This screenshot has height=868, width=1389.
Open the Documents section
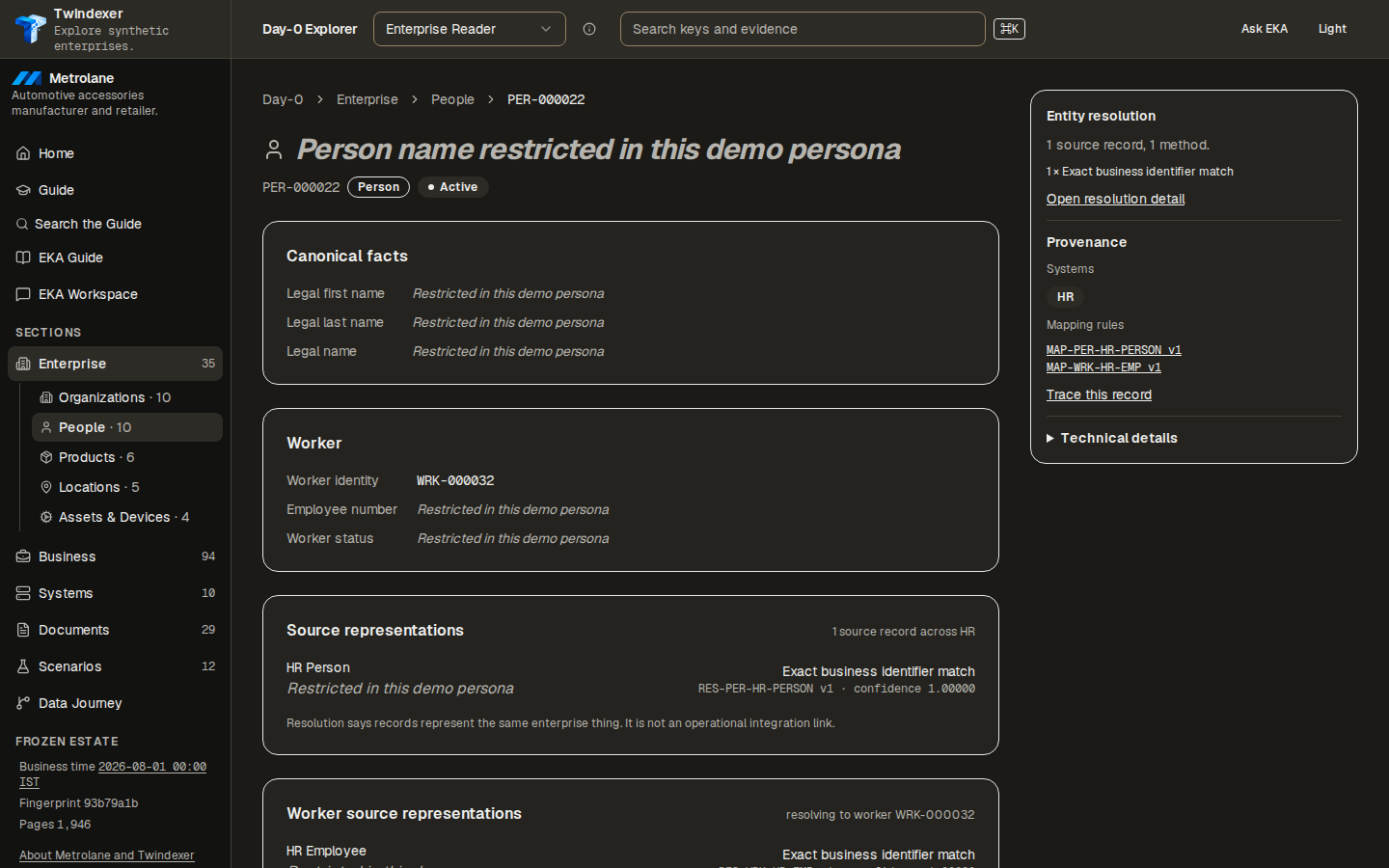[115, 630]
